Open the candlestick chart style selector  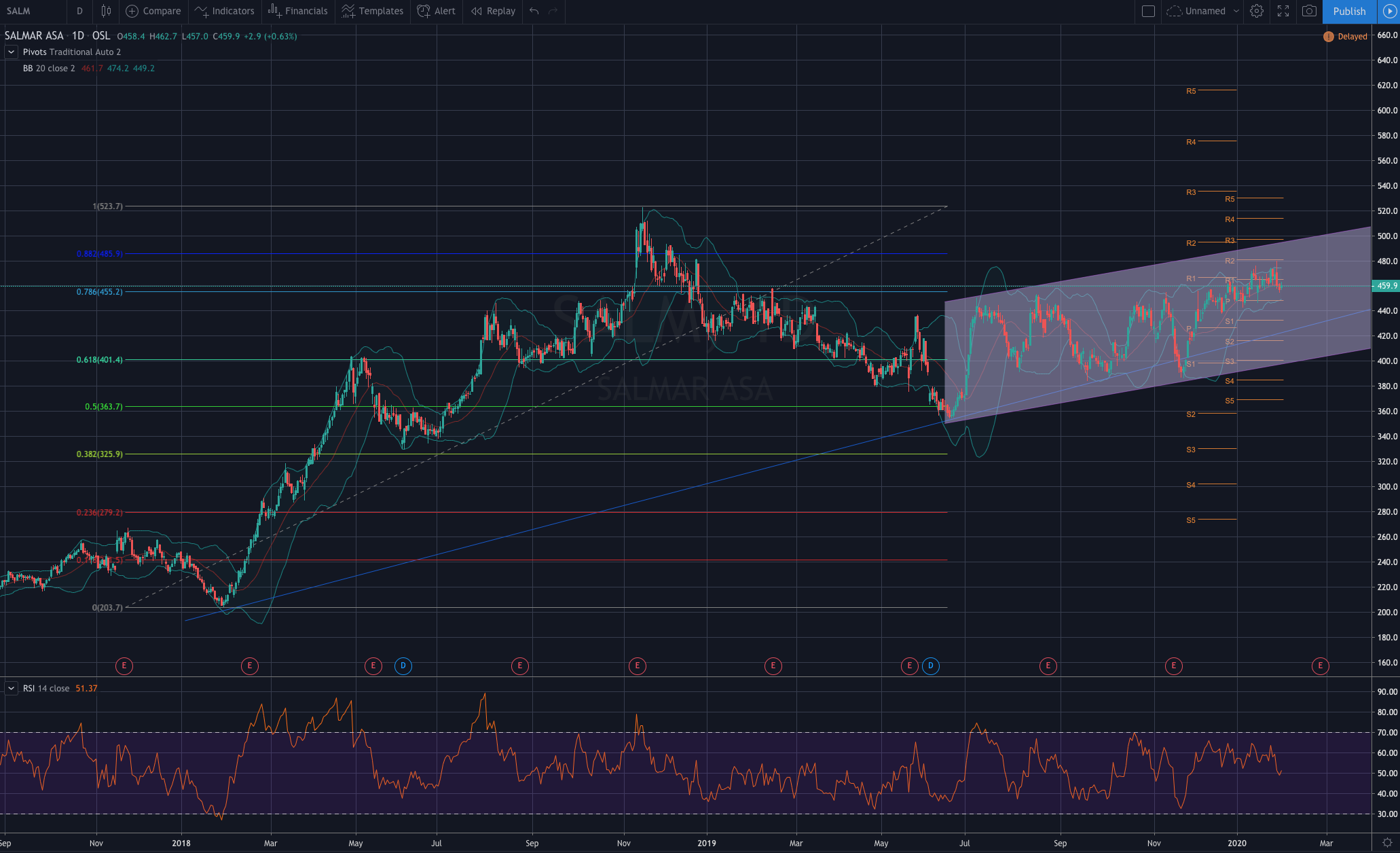106,11
